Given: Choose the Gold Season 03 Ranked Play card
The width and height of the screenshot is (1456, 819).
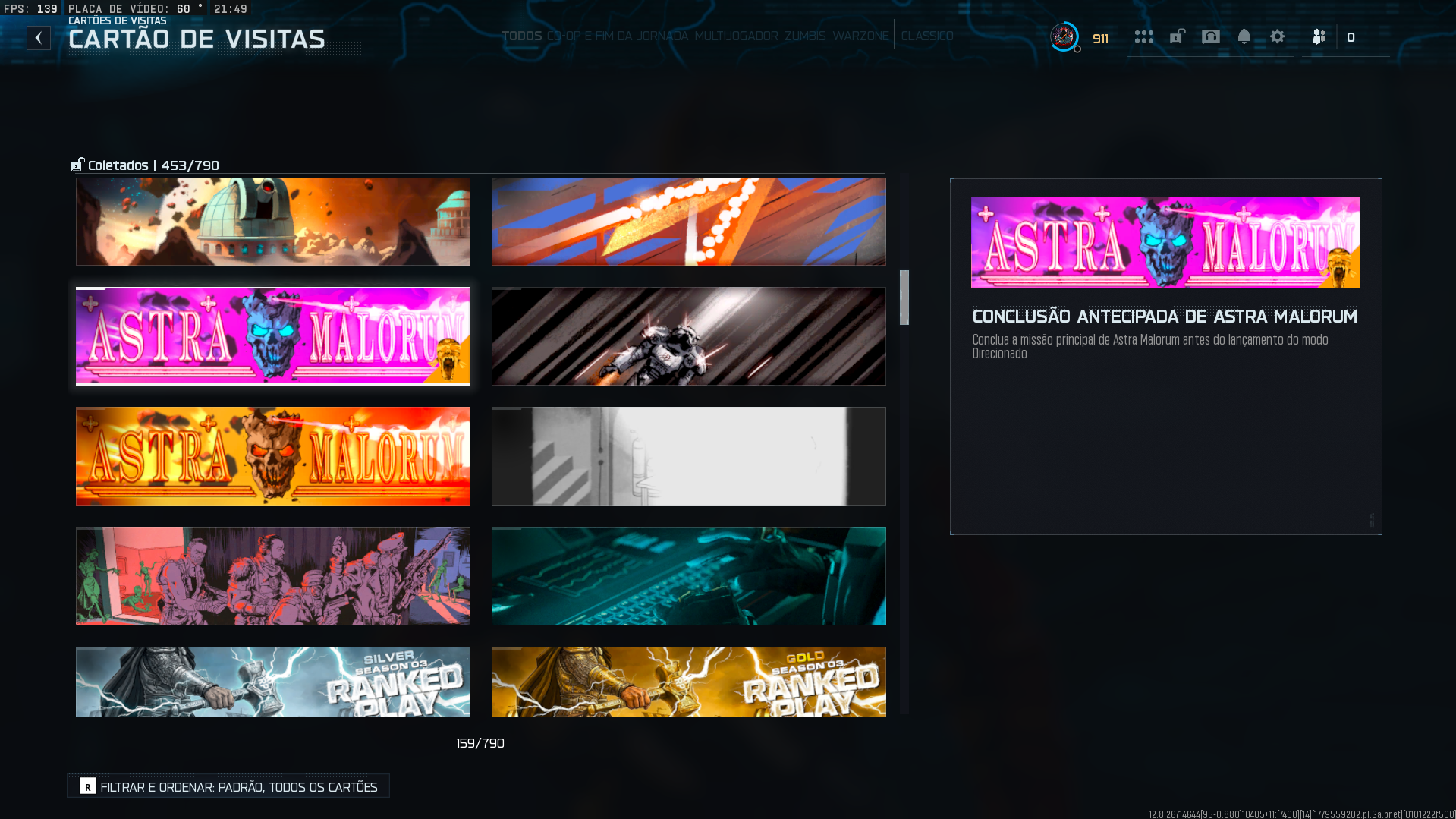Looking at the screenshot, I should [x=689, y=682].
